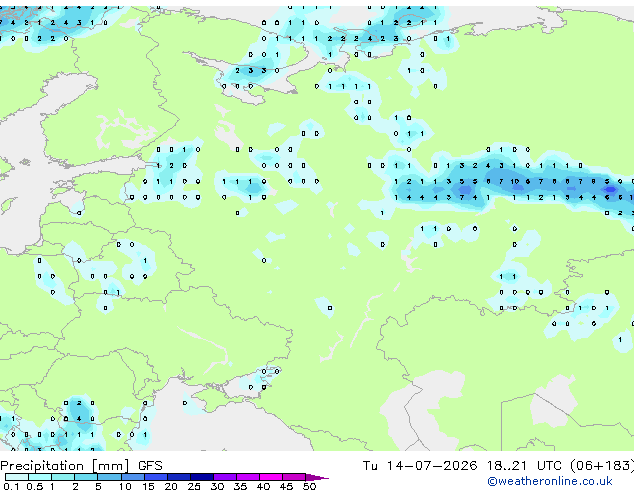
Task: Click the '0.5' legend scale label
Action: click(x=34, y=486)
